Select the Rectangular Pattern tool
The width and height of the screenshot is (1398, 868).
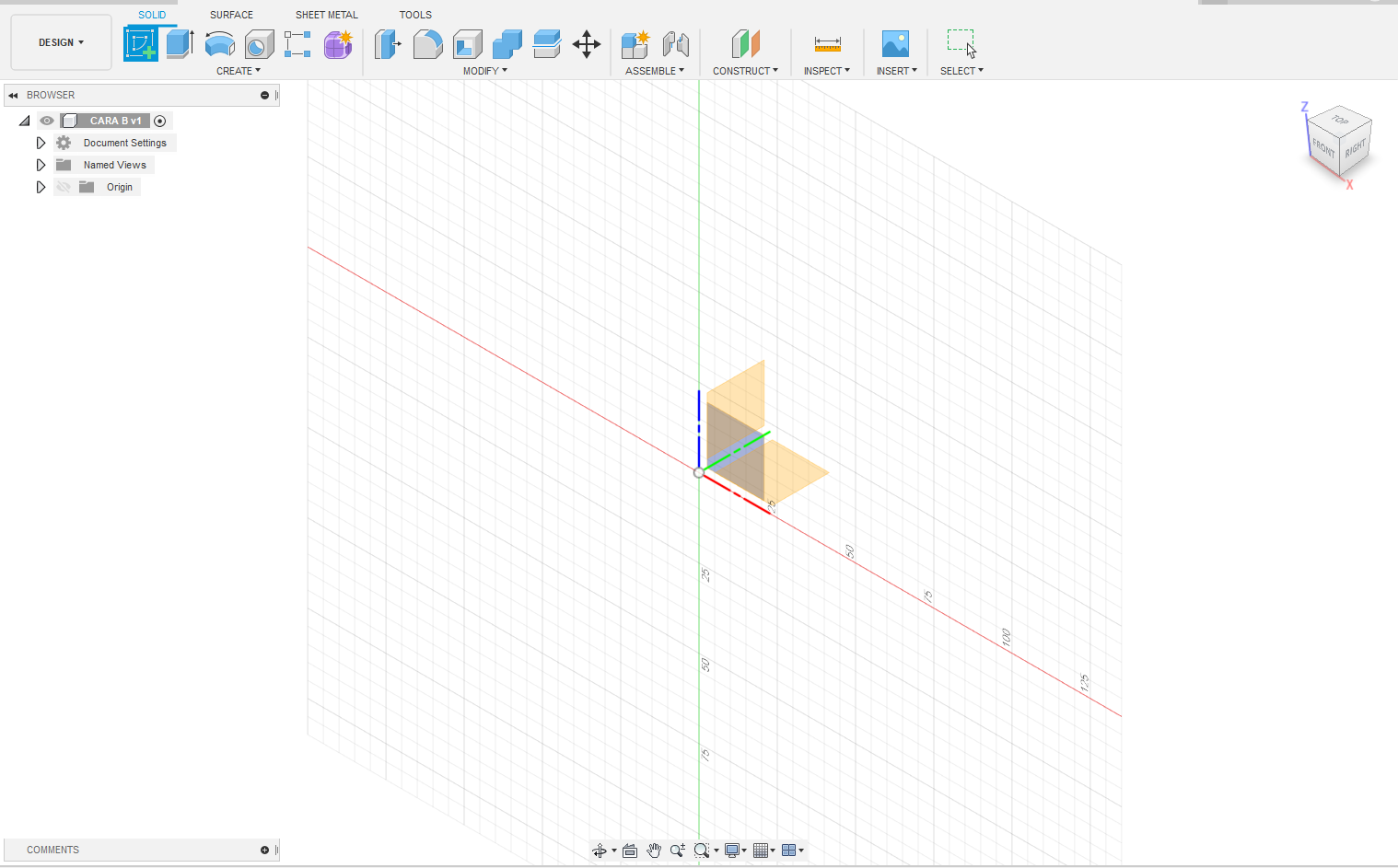click(x=297, y=44)
